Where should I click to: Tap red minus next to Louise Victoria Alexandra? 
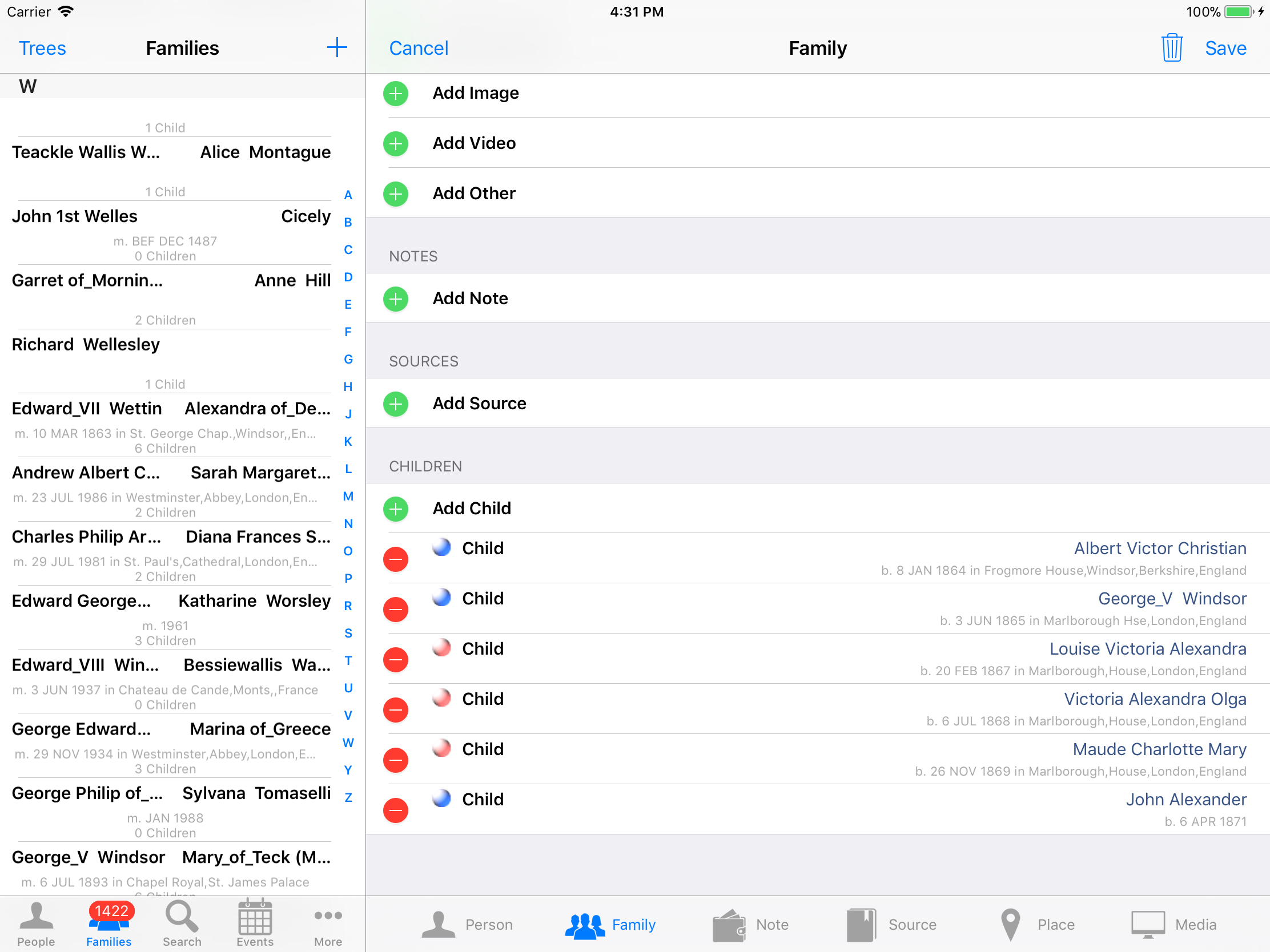click(x=396, y=659)
